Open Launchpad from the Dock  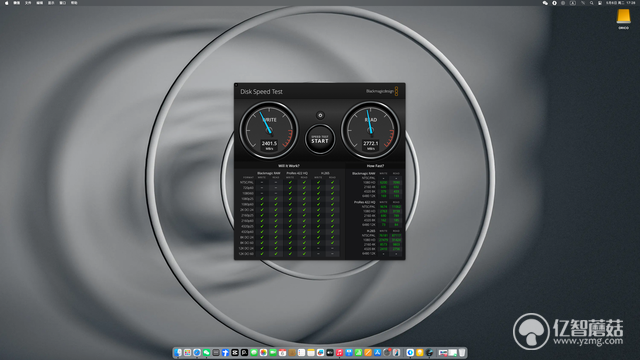188,352
